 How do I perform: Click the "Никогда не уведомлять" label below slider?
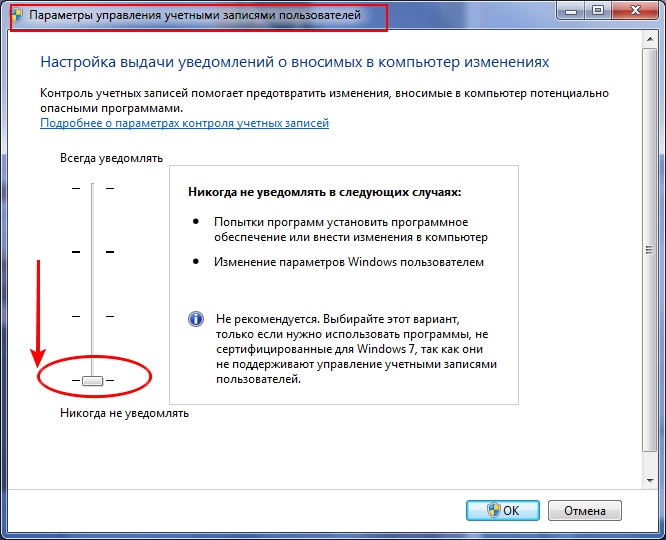pos(124,412)
